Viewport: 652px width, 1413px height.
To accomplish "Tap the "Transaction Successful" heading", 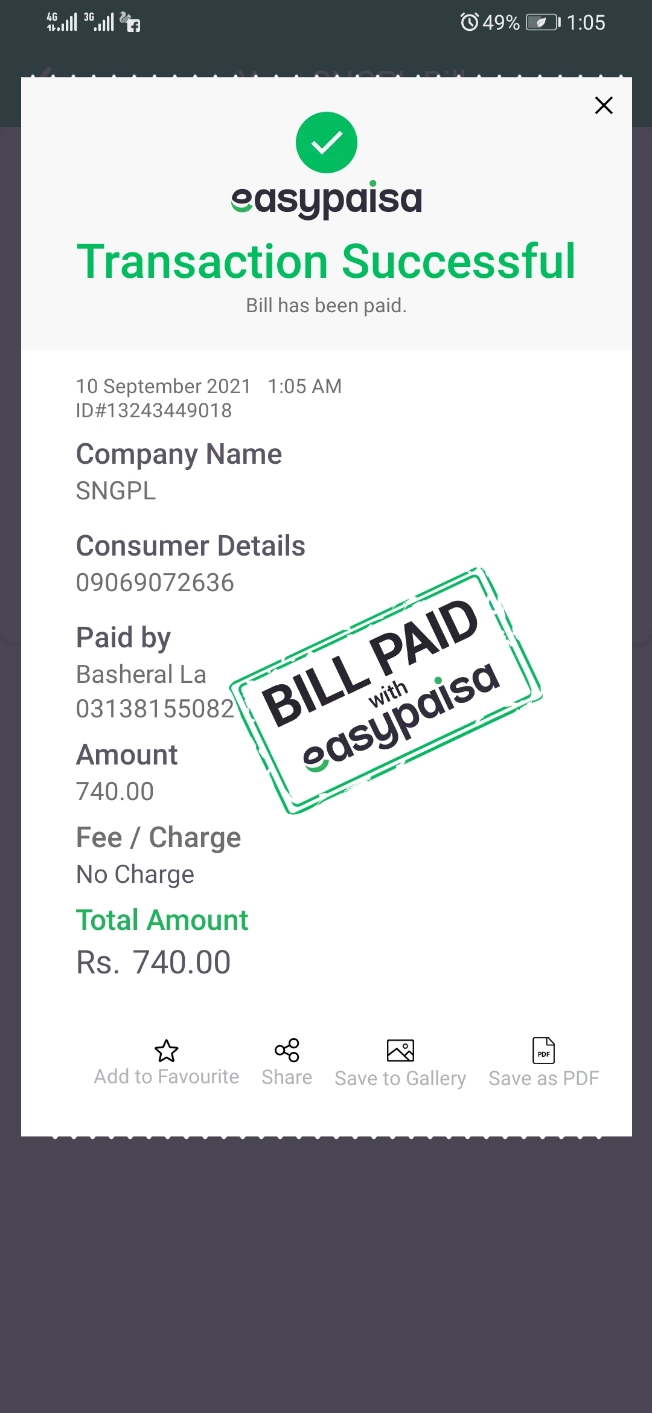I will click(326, 262).
